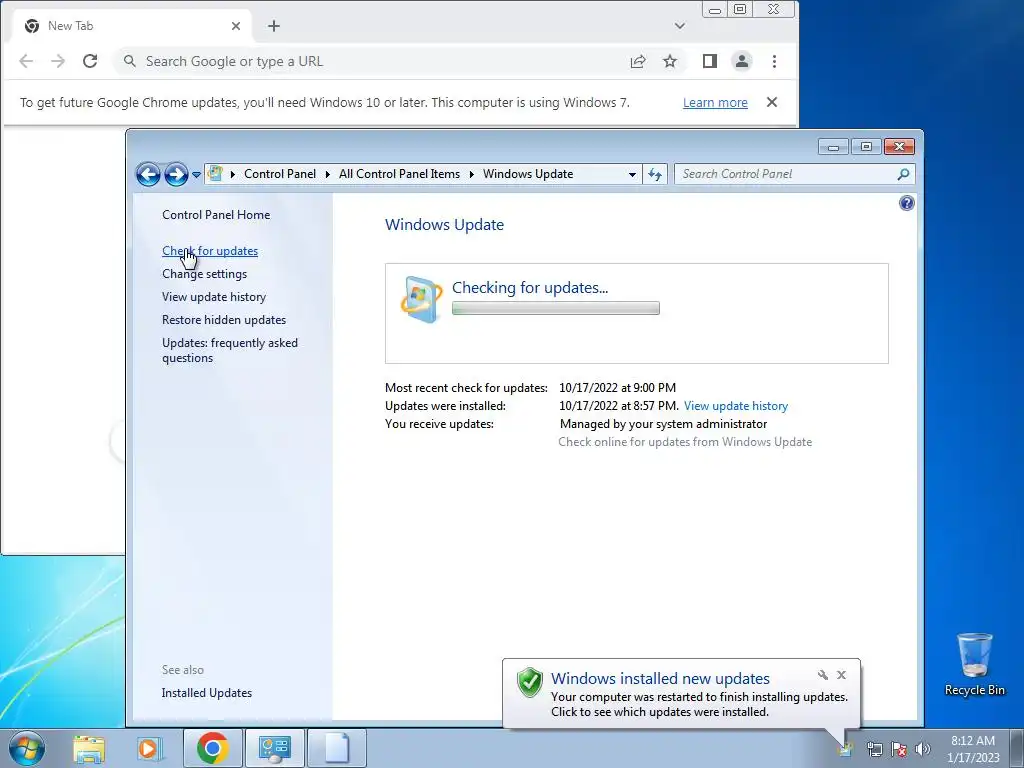This screenshot has width=1024, height=768.
Task: Open Action Center flag tray icon
Action: coord(899,749)
